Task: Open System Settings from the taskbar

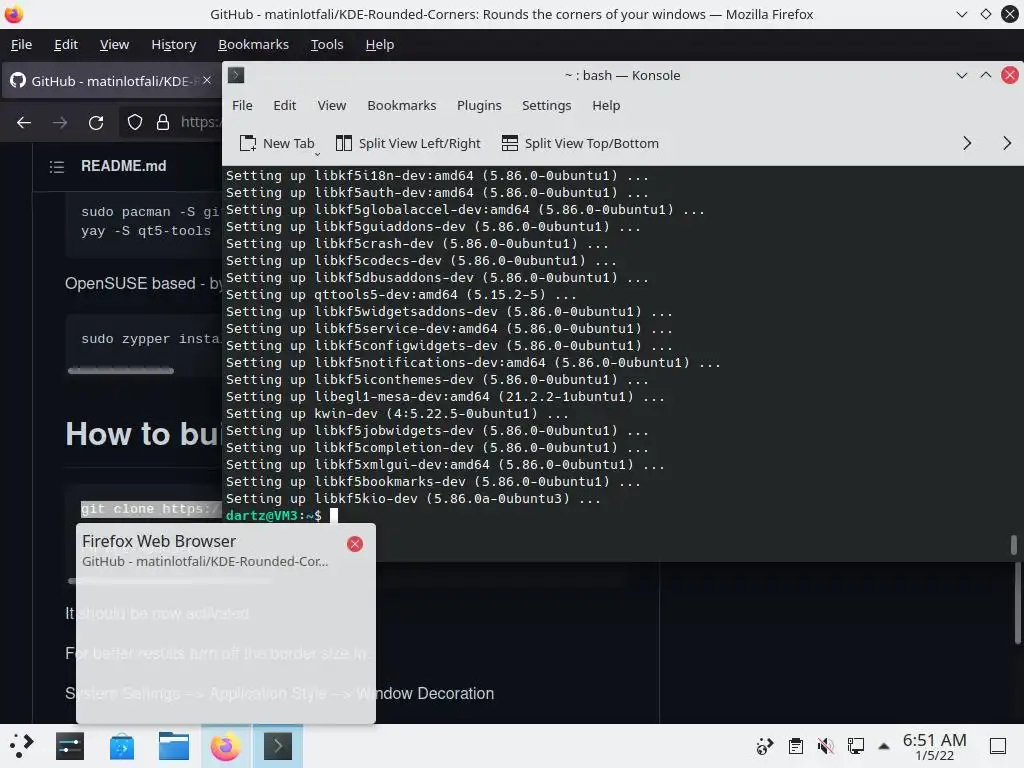Action: click(x=70, y=746)
